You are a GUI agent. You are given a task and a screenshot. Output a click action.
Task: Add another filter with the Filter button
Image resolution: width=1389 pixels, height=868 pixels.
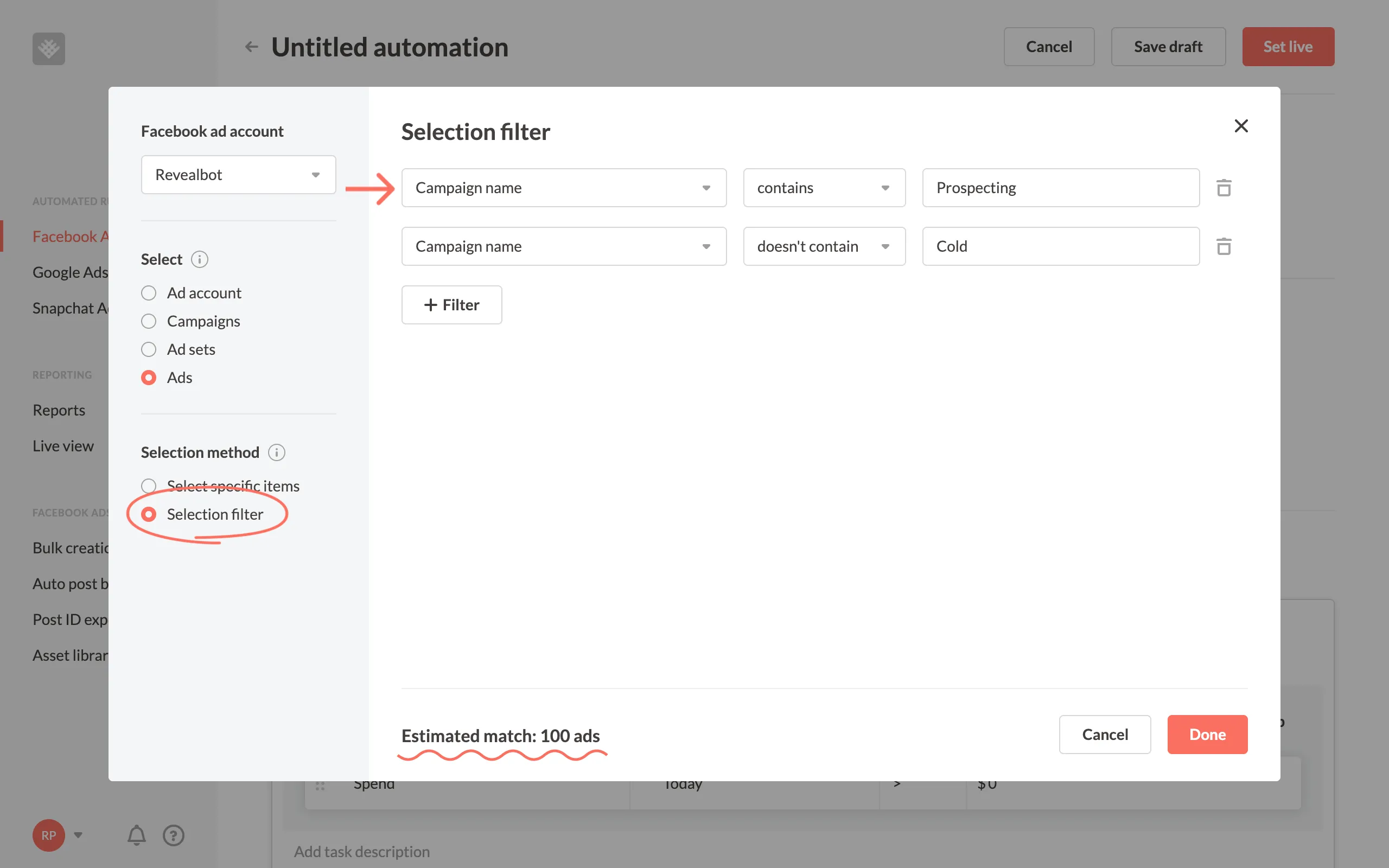click(x=452, y=305)
